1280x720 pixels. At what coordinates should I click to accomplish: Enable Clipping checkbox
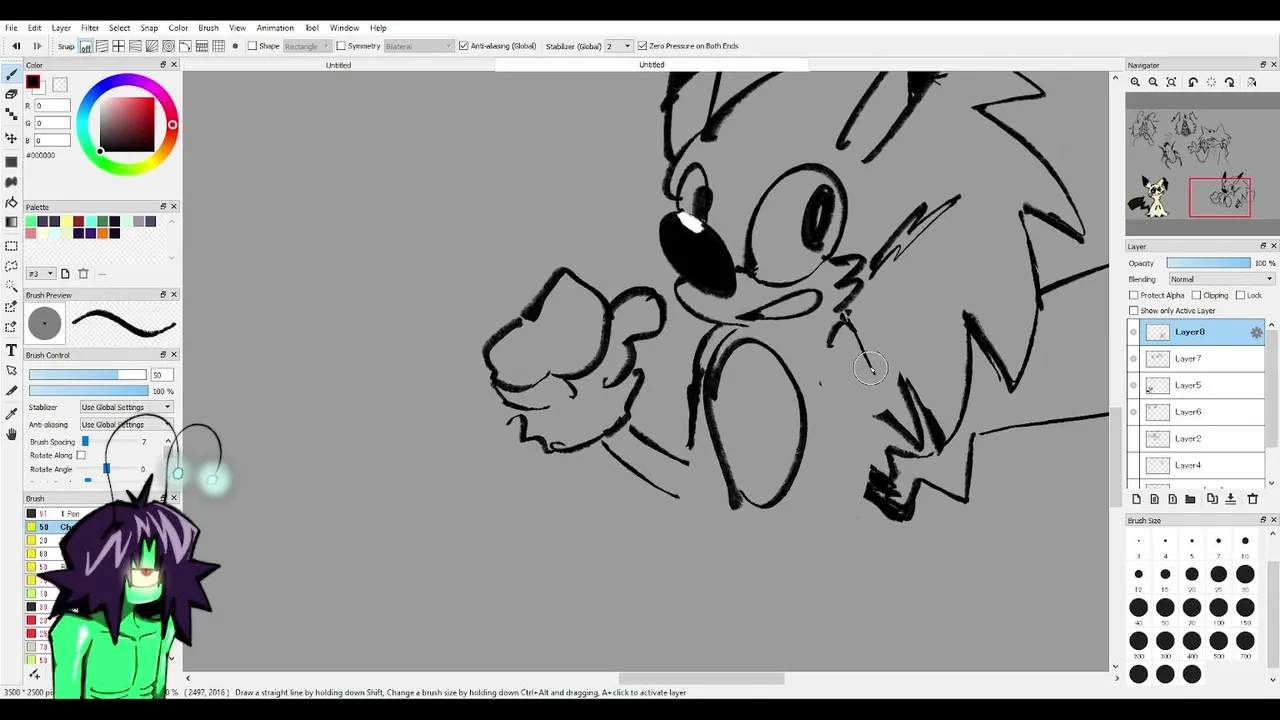pyautogui.click(x=1196, y=295)
